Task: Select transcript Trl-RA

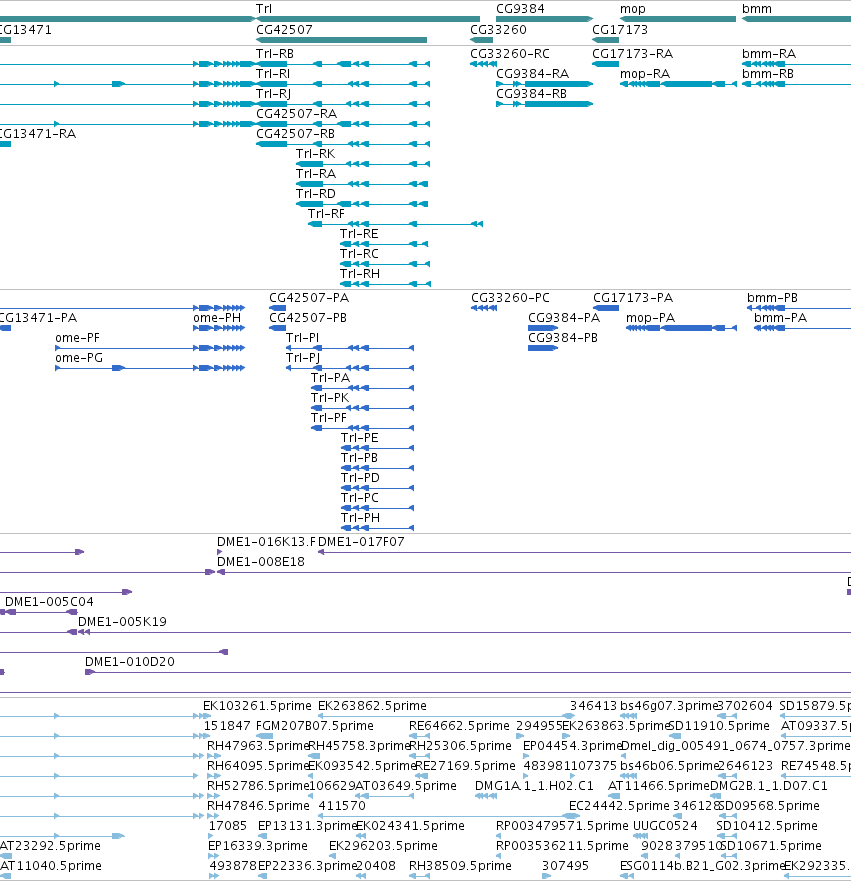Action: (316, 174)
